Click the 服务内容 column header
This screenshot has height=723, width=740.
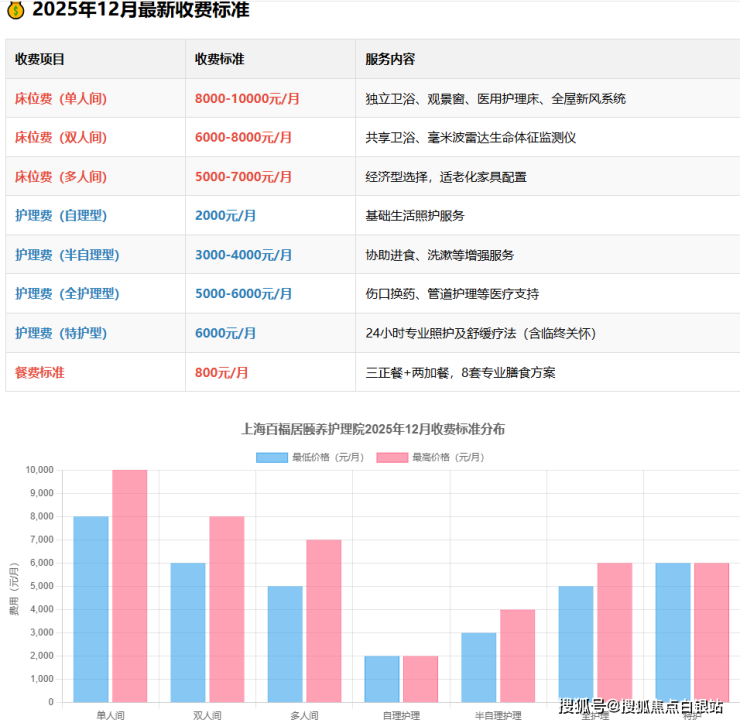(391, 60)
